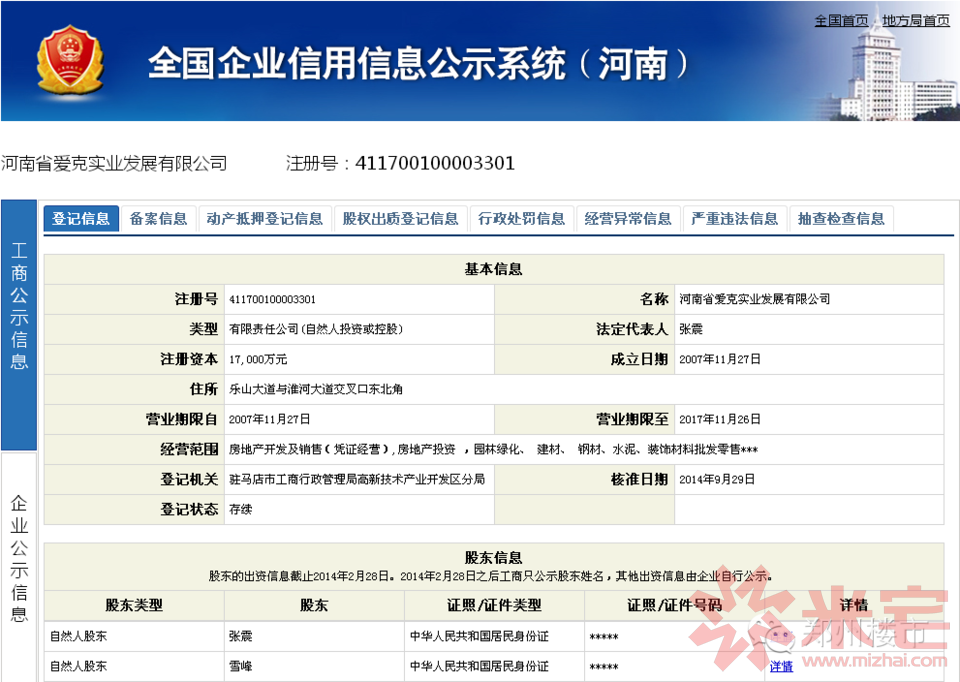
Task: Switch to 股权出质登记信息 tab
Action: pyautogui.click(x=400, y=219)
